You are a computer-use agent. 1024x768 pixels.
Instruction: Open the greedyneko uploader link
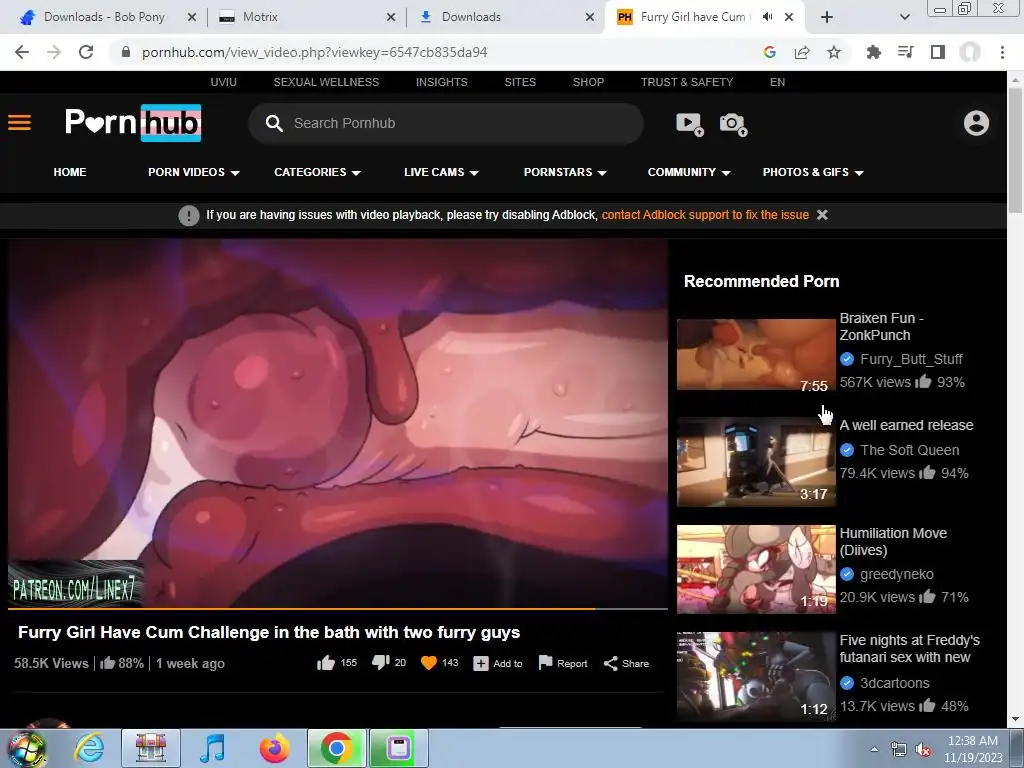click(897, 574)
